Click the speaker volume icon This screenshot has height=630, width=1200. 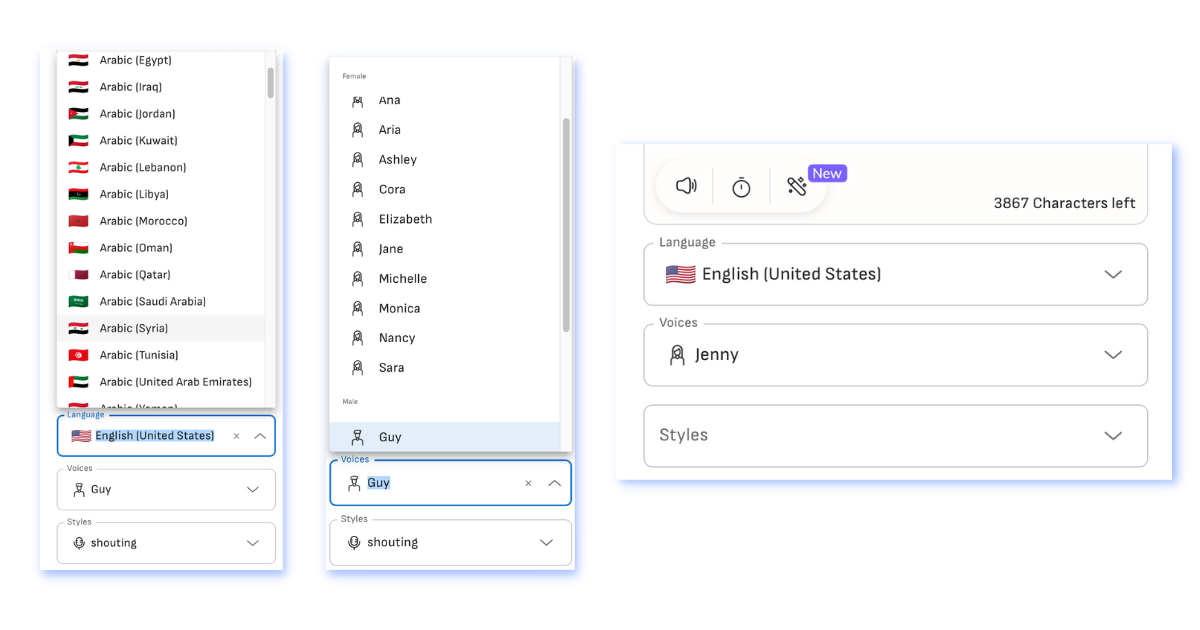pos(686,186)
